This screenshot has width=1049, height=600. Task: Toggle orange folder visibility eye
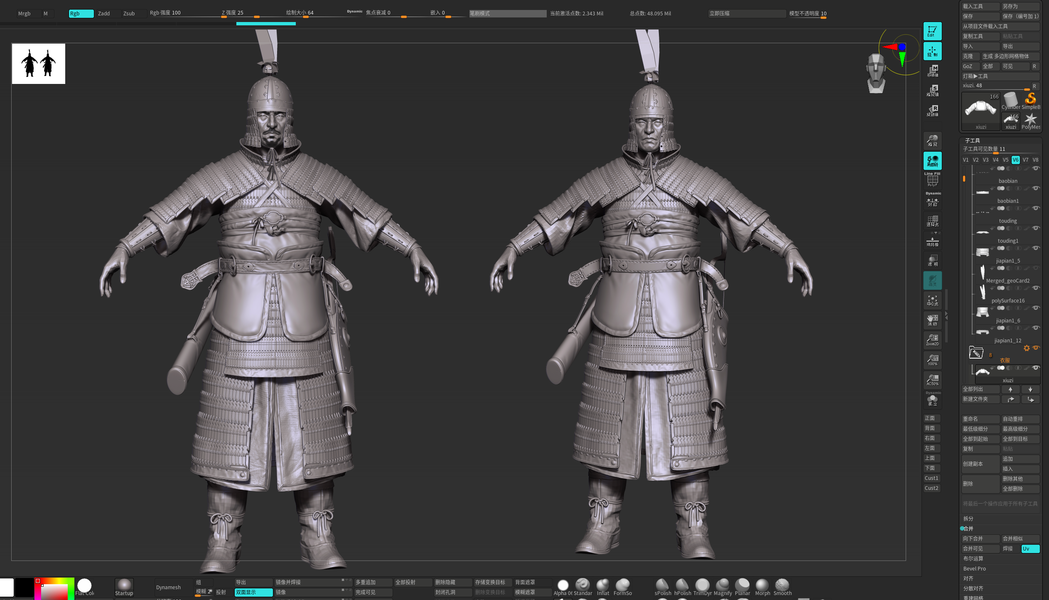(1036, 348)
